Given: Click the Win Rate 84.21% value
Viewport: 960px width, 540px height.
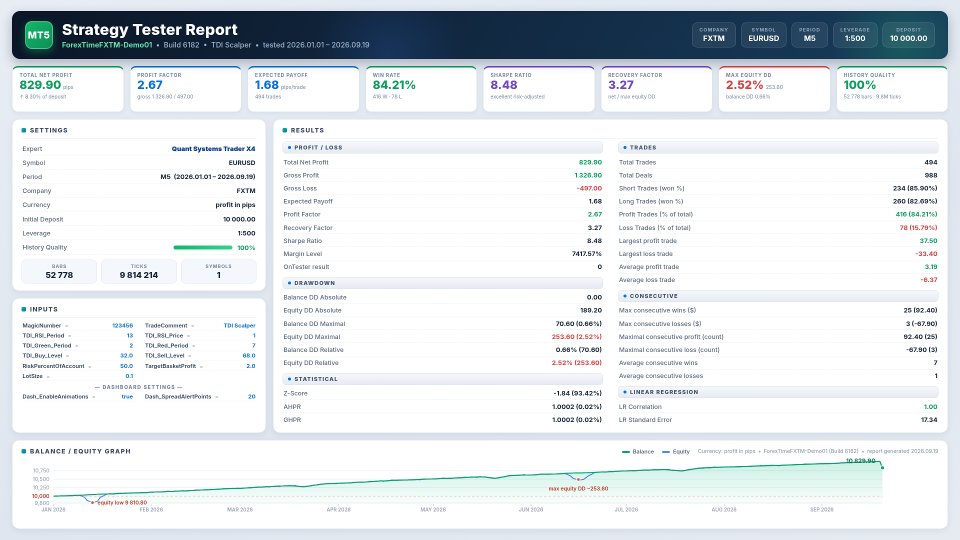Looking at the screenshot, I should 394,85.
